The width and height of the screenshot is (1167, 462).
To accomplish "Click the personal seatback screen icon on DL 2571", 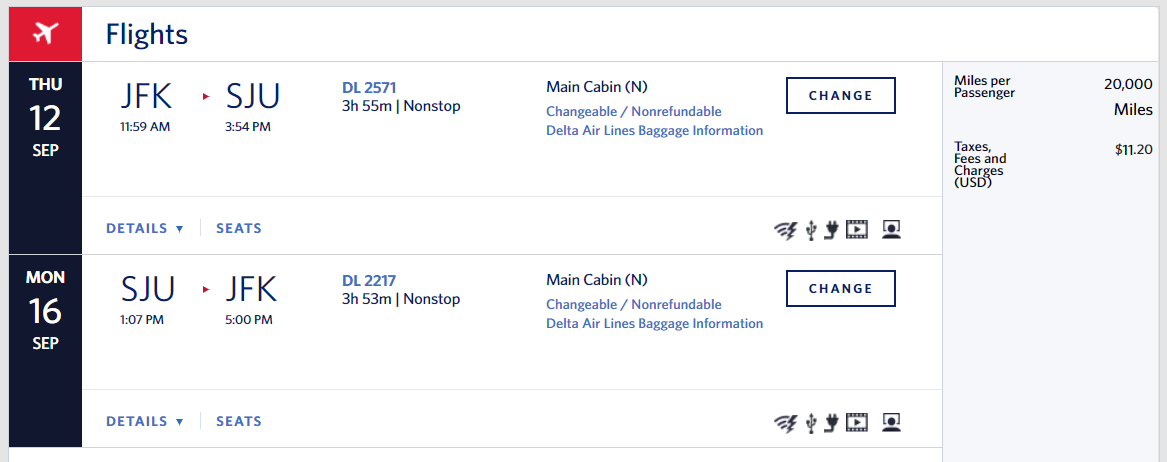I will click(891, 230).
